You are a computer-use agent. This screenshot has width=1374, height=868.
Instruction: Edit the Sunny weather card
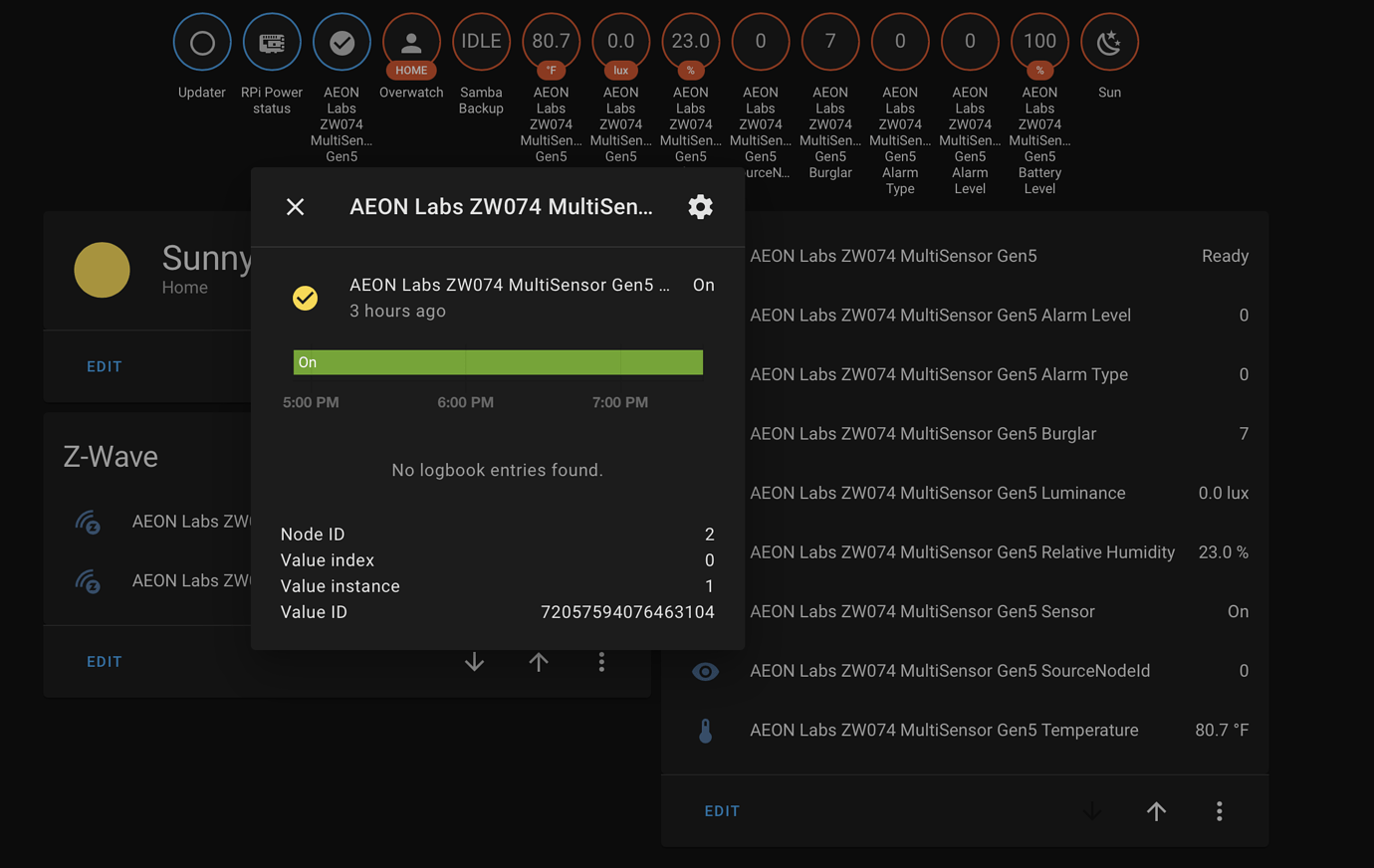pyautogui.click(x=105, y=366)
